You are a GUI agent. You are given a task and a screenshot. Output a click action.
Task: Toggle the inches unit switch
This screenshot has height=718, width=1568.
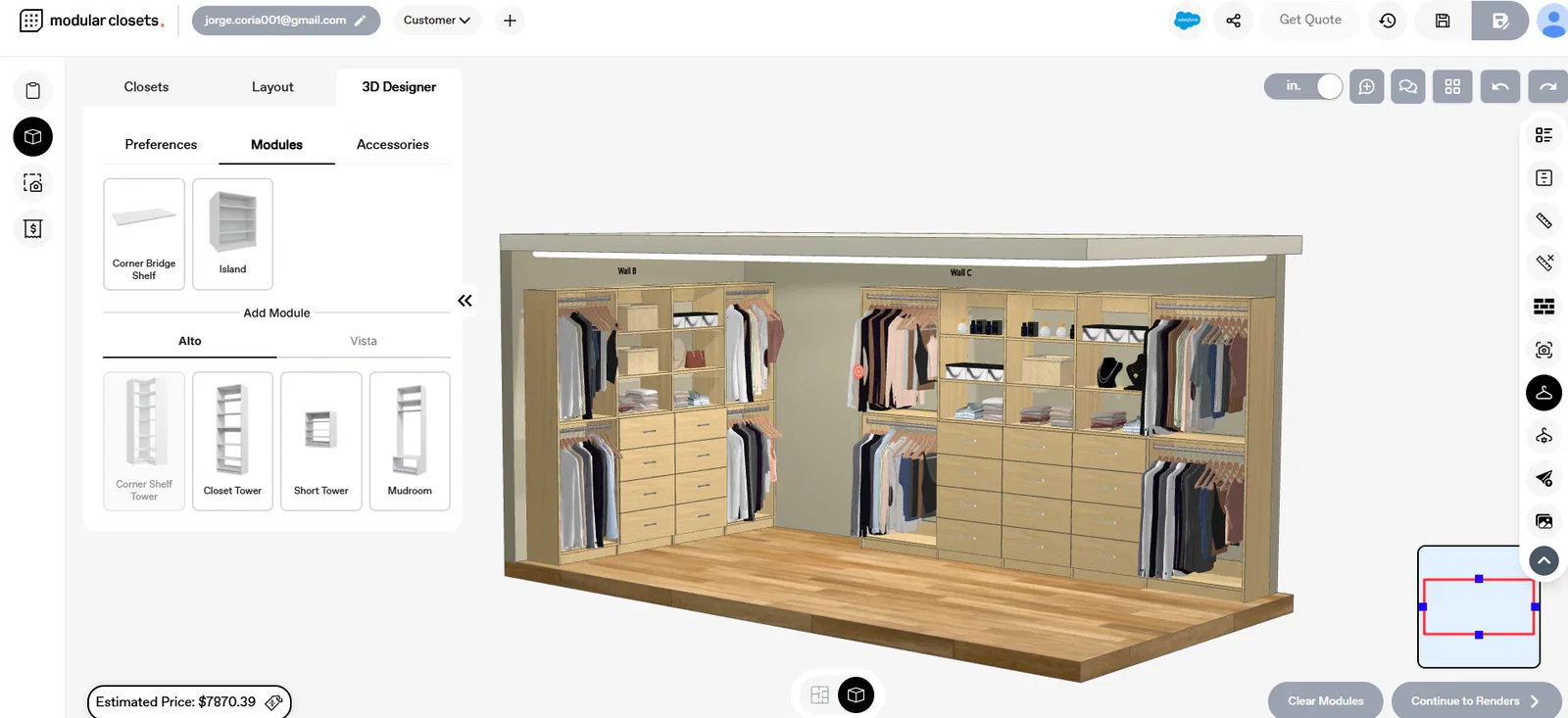pos(1303,86)
